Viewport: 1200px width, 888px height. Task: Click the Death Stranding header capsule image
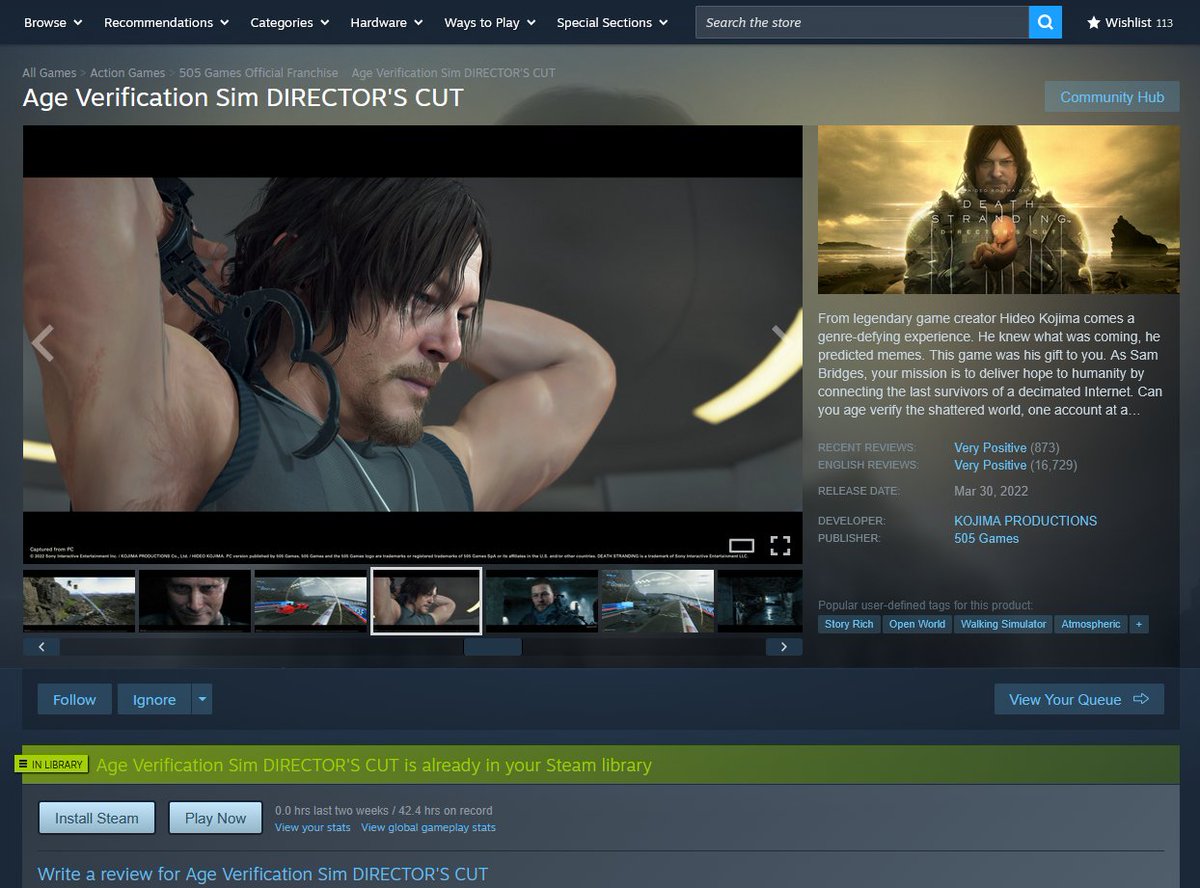coord(999,209)
